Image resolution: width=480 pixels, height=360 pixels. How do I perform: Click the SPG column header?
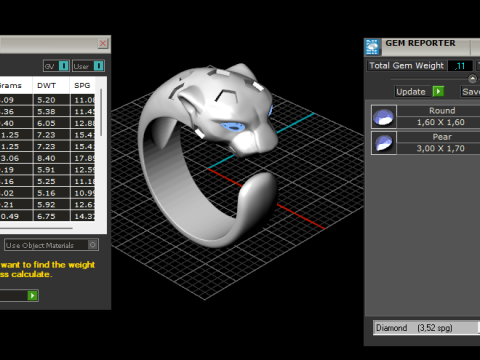82,85
